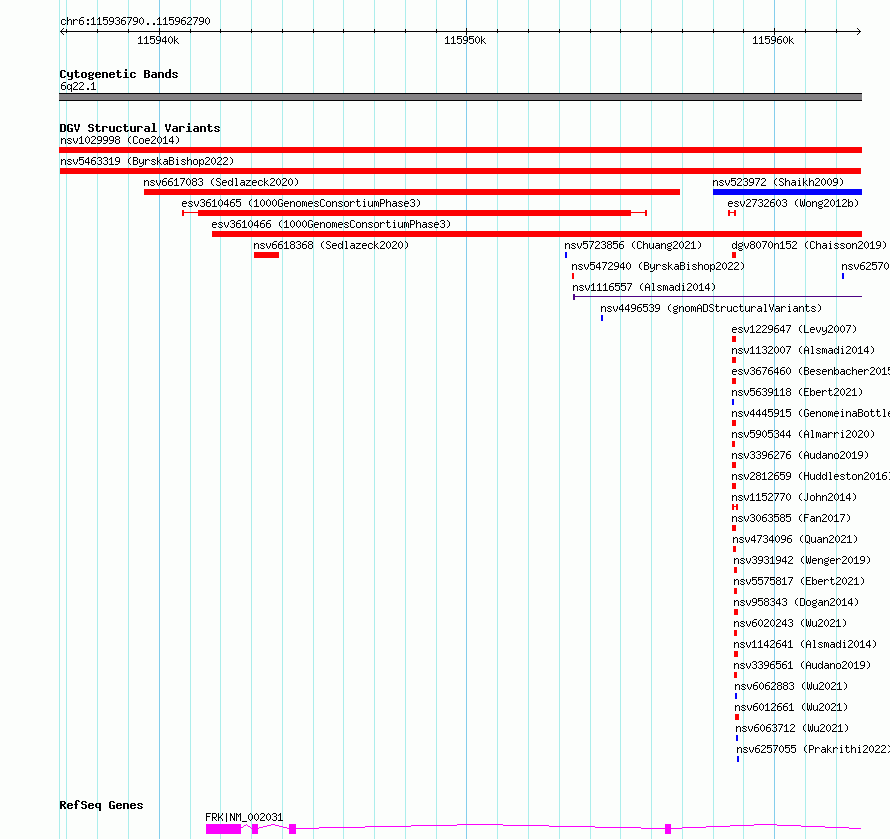890x839 pixels.
Task: Select nsv5472940 (ByrskaBishop2022) label
Action: (658, 266)
